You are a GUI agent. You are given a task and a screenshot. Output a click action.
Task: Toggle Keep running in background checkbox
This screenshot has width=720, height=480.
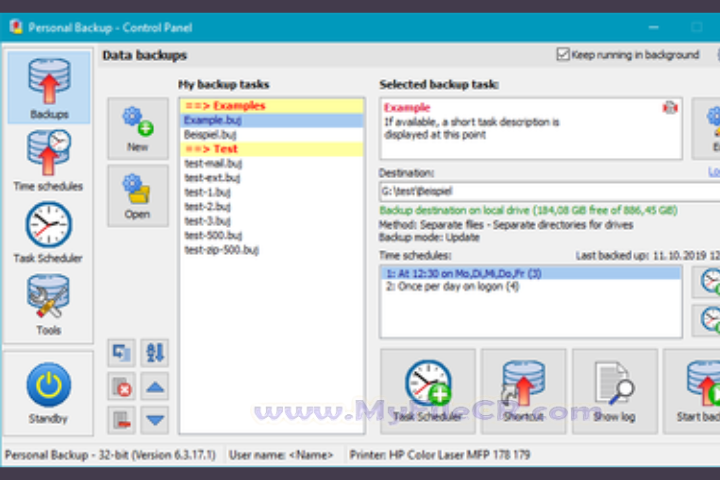(x=562, y=55)
